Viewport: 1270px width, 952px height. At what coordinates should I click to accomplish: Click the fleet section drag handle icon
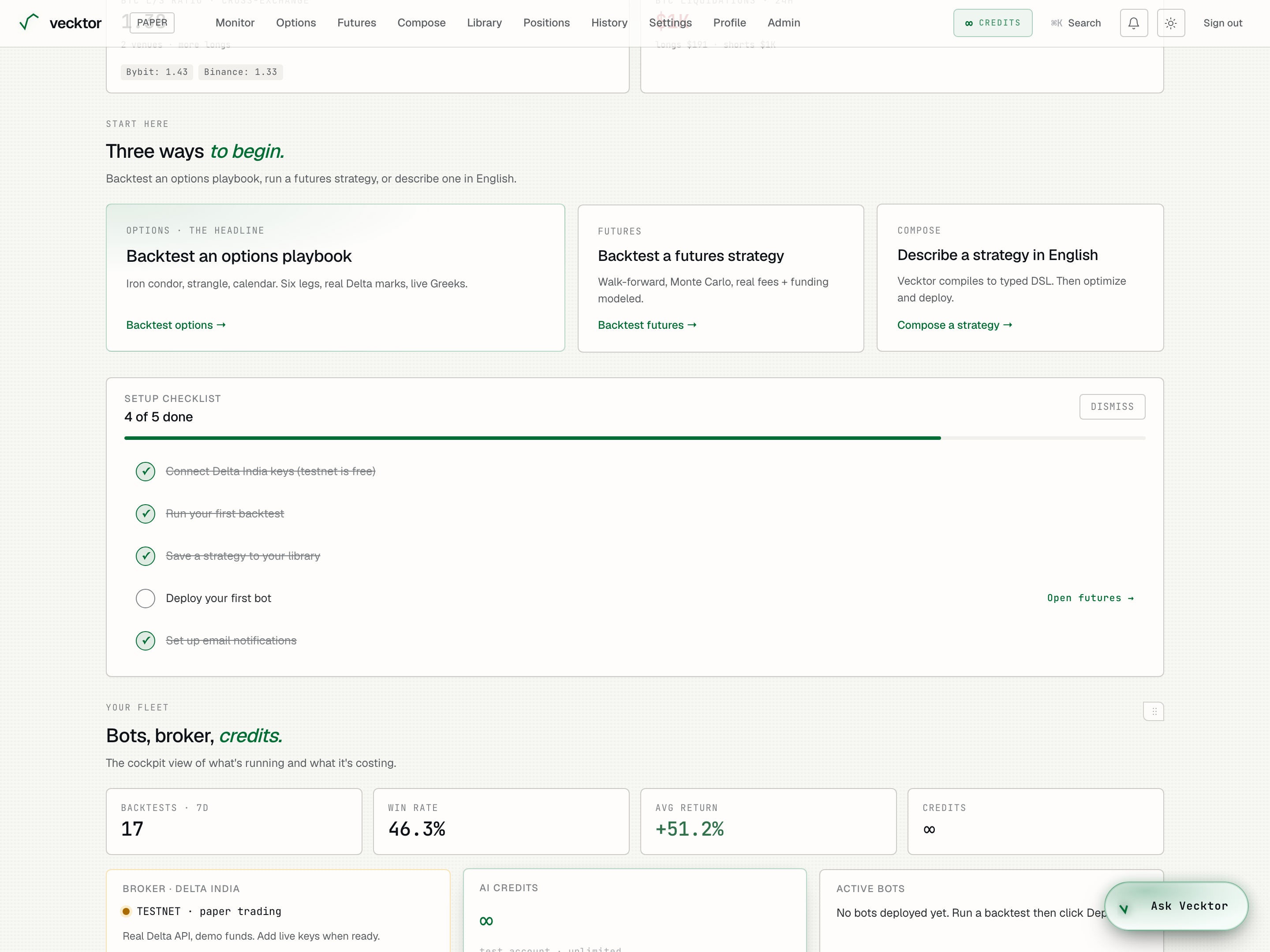click(1154, 711)
